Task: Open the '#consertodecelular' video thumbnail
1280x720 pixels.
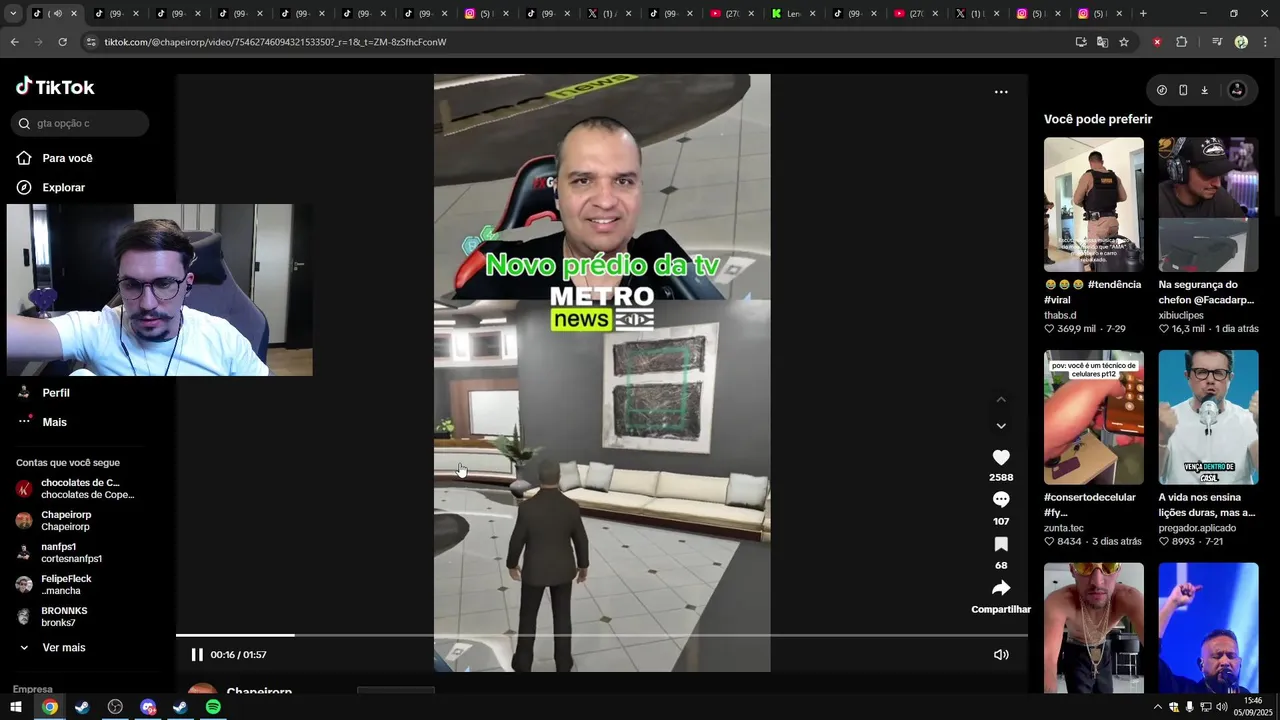Action: click(1094, 417)
